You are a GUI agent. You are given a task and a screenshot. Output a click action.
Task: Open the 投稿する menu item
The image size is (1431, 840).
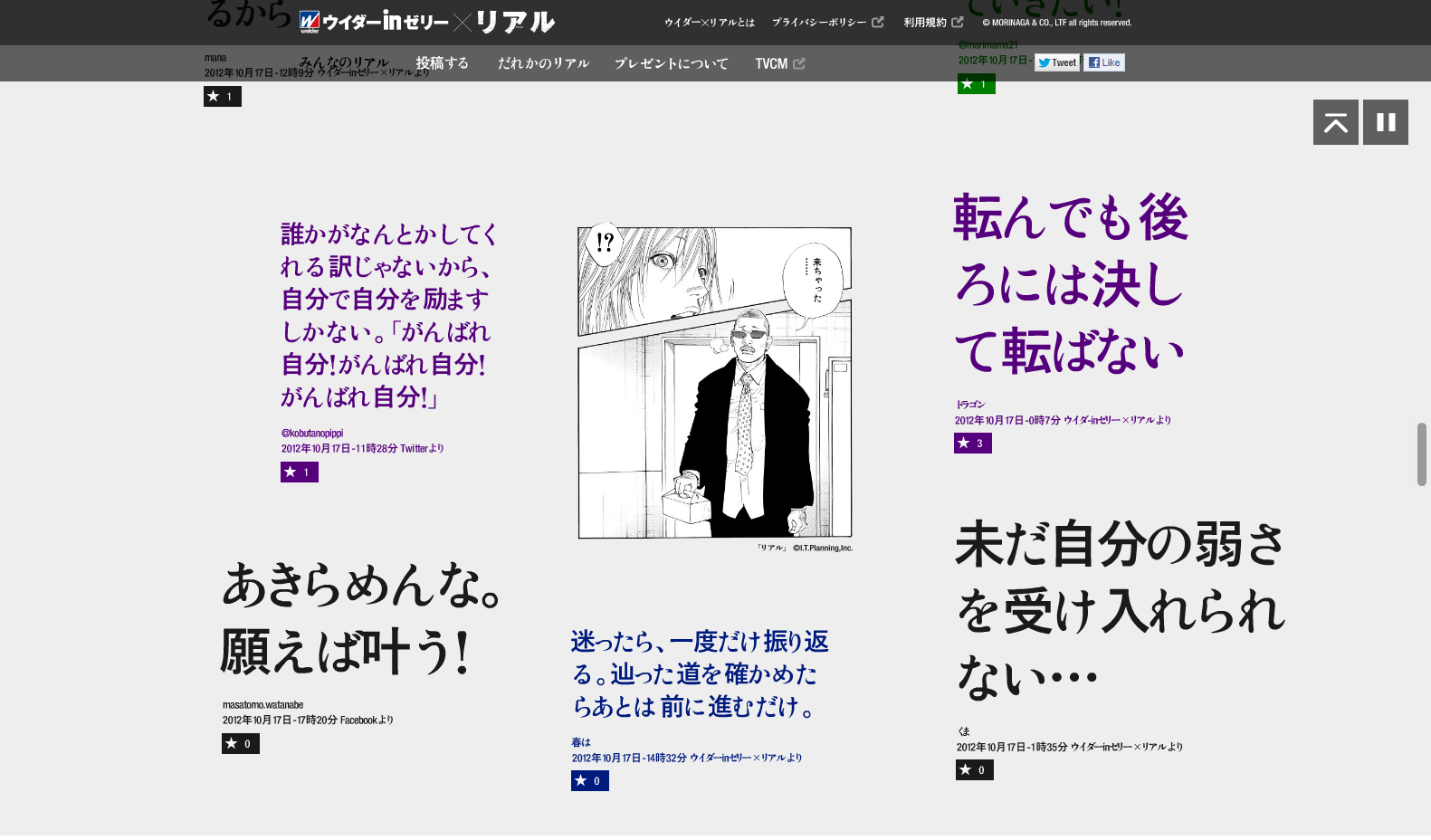(442, 63)
